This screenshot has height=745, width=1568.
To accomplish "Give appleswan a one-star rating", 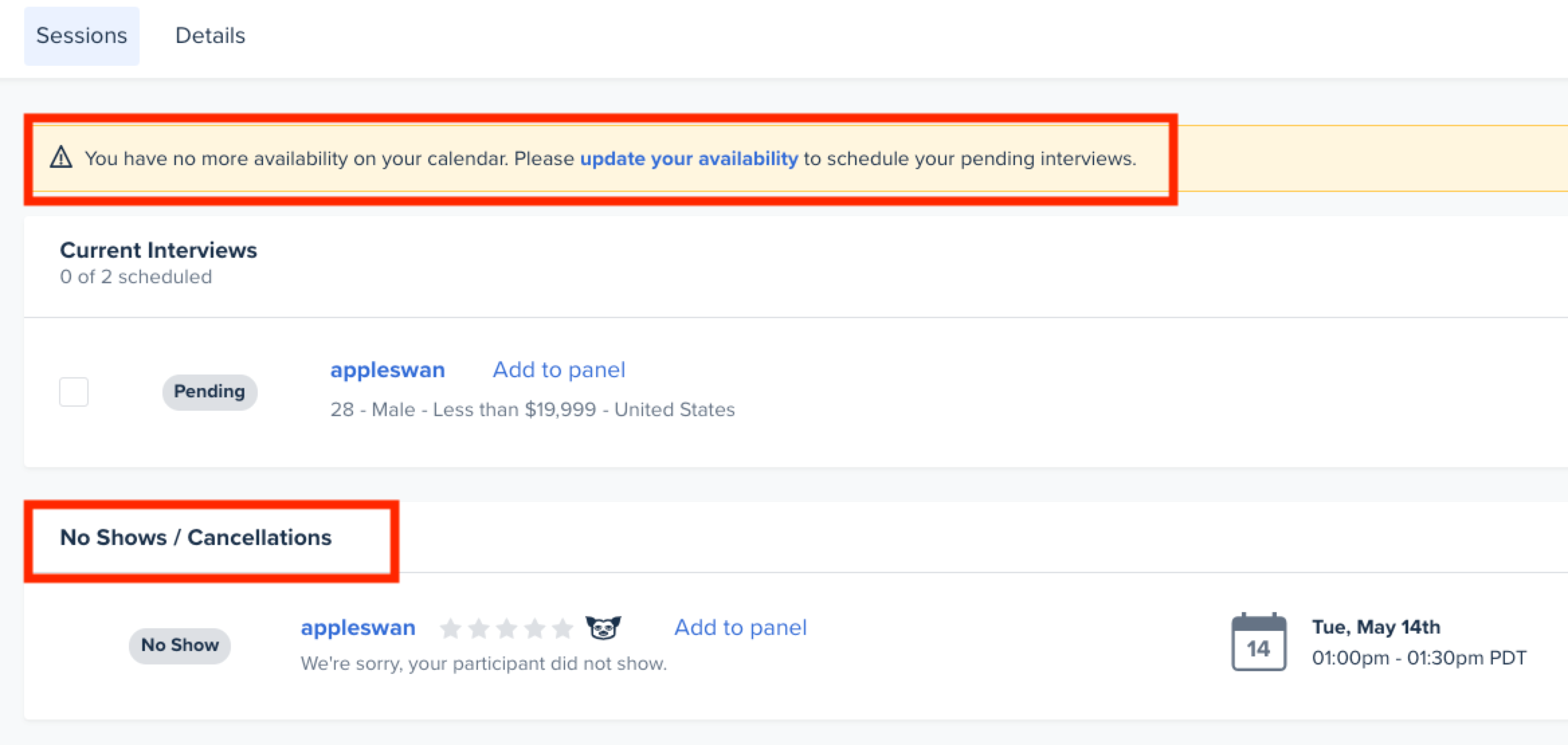I will pos(451,628).
